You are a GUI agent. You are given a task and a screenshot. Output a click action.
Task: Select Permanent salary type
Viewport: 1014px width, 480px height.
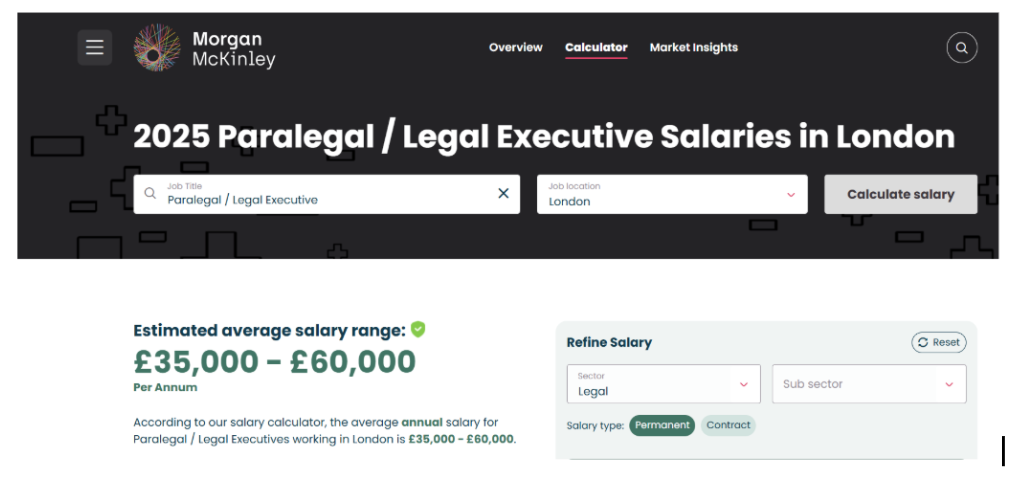click(661, 425)
